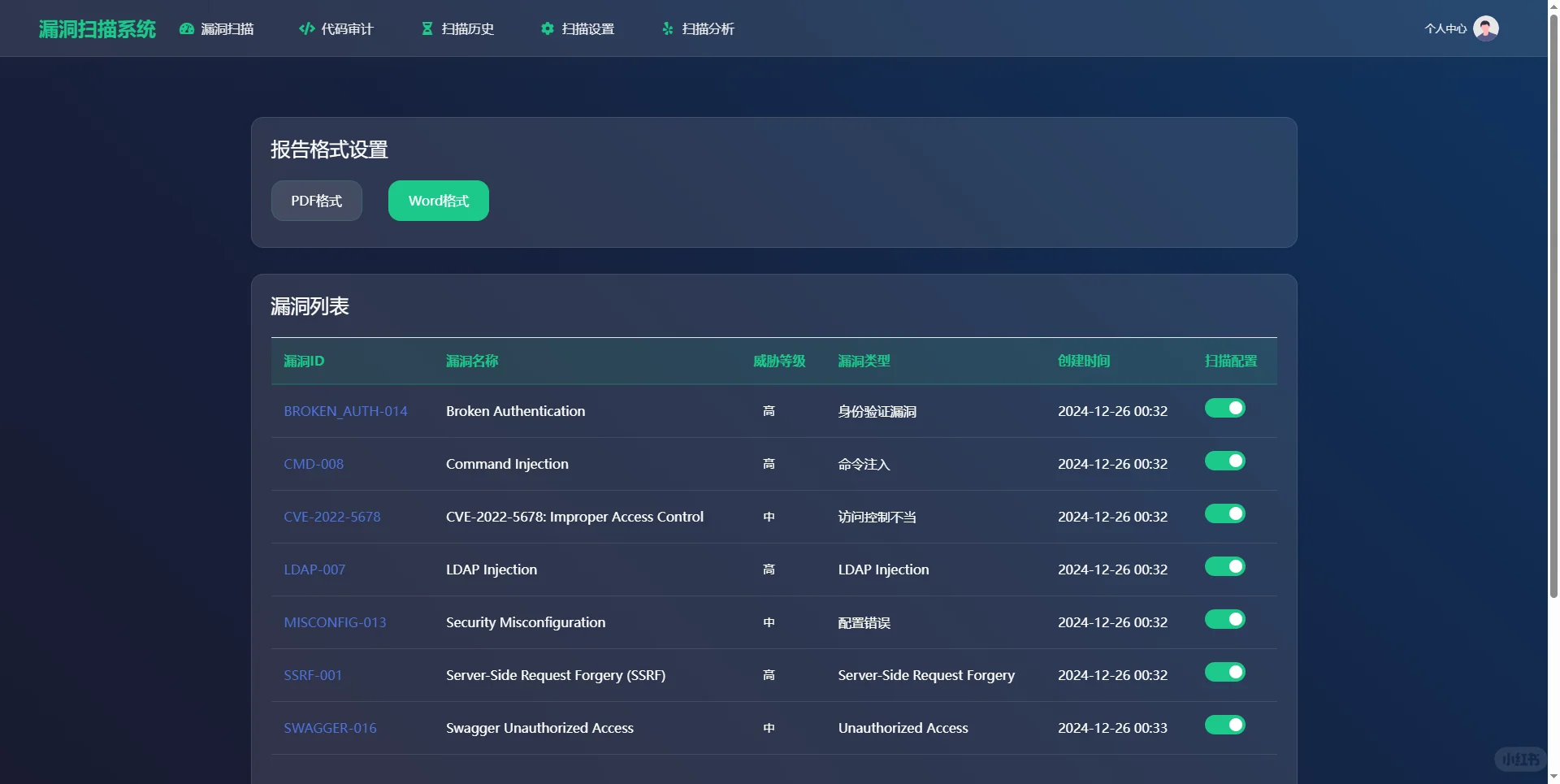1560x784 pixels.
Task: Click the 漏洞扫描系统 site logo title
Action: coord(97,28)
